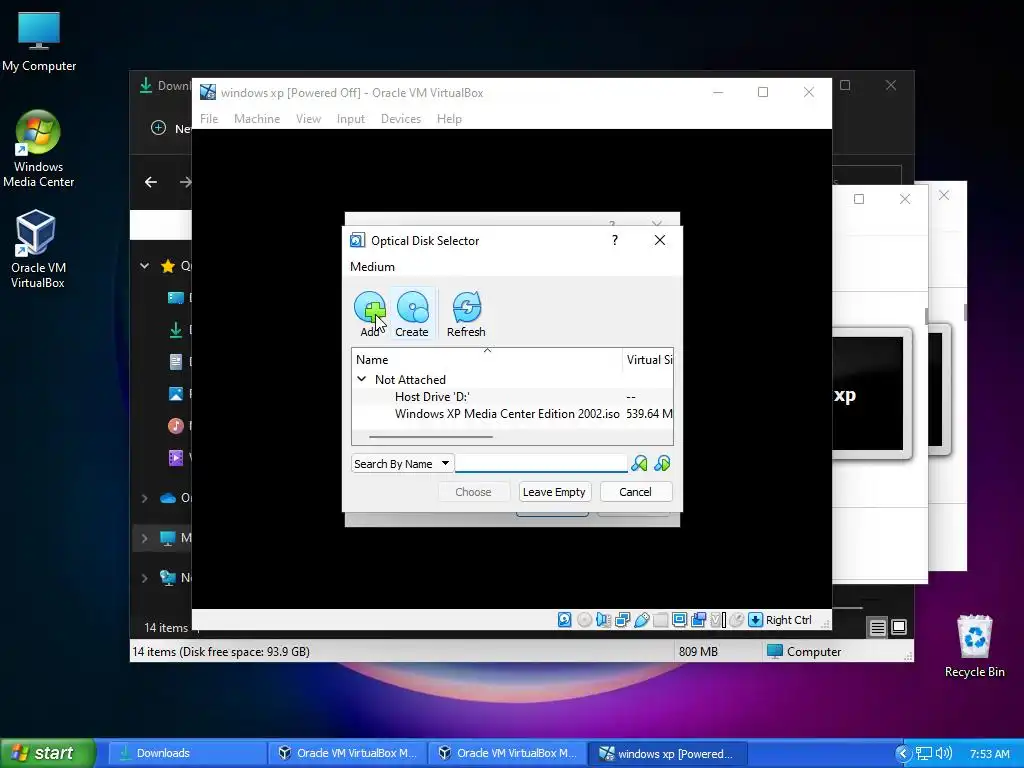Cancel the Optical Disk Selector

tap(635, 492)
